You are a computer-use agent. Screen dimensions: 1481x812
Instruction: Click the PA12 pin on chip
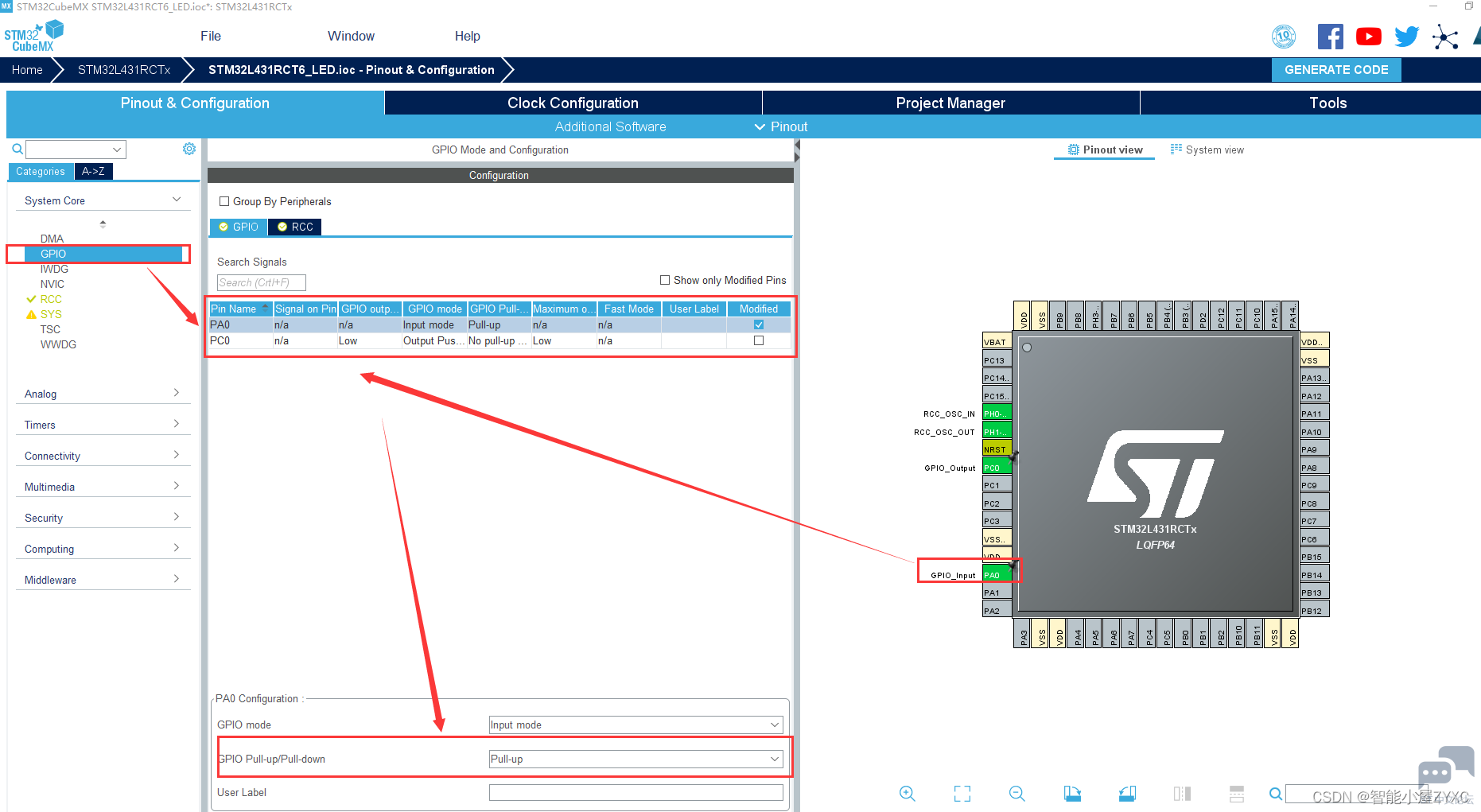coord(1315,396)
